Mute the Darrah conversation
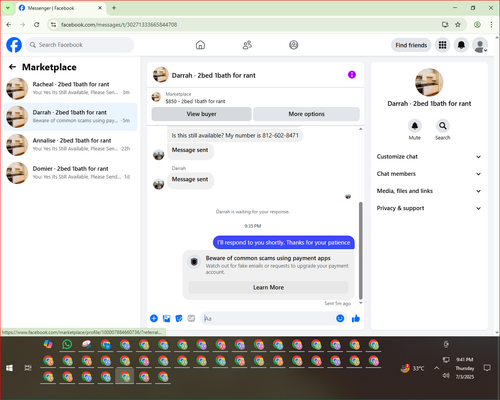The height and width of the screenshot is (400, 500). pyautogui.click(x=415, y=126)
